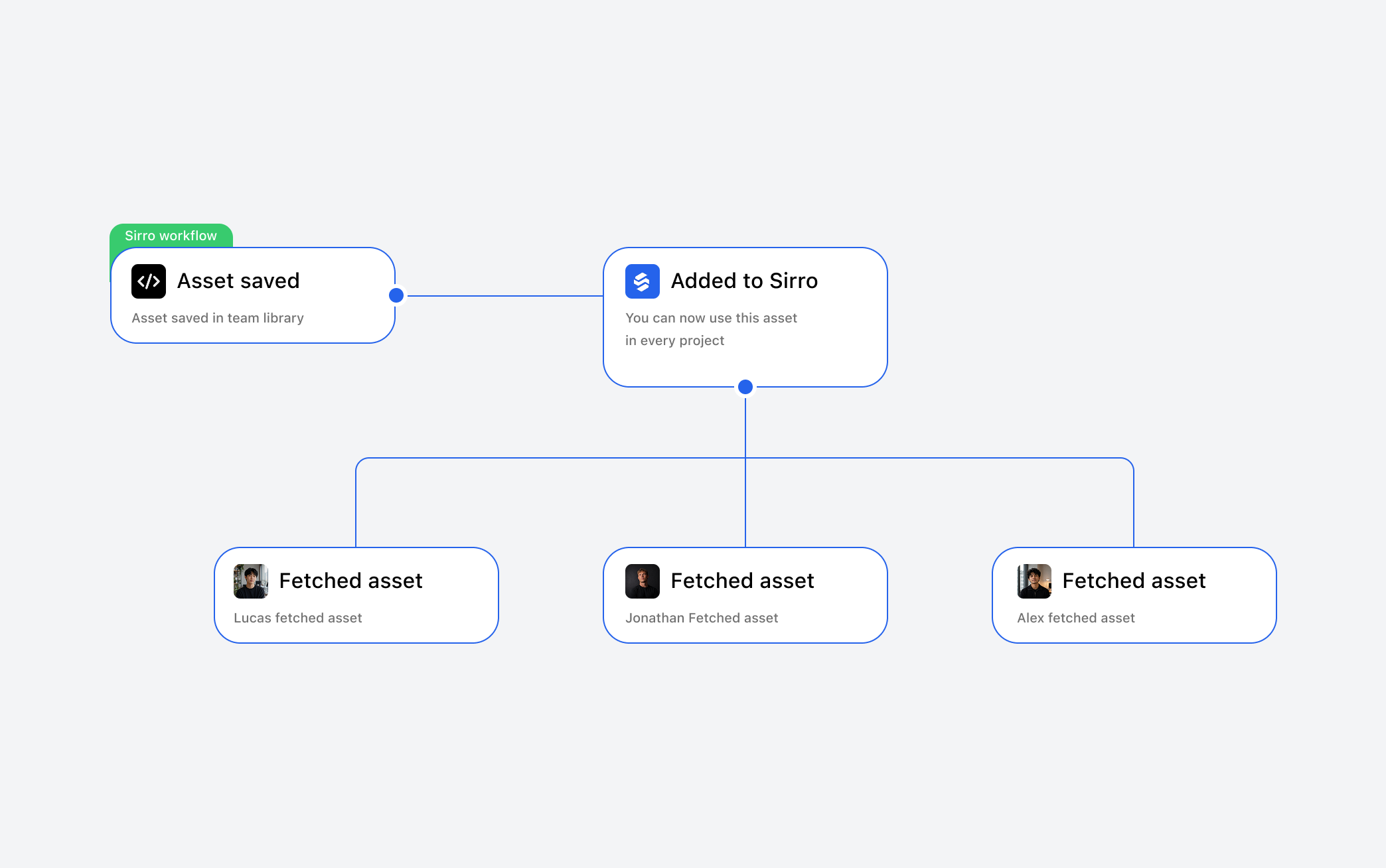This screenshot has width=1386, height=868.
Task: Click 'Lucas fetched asset' text
Action: pos(298,618)
